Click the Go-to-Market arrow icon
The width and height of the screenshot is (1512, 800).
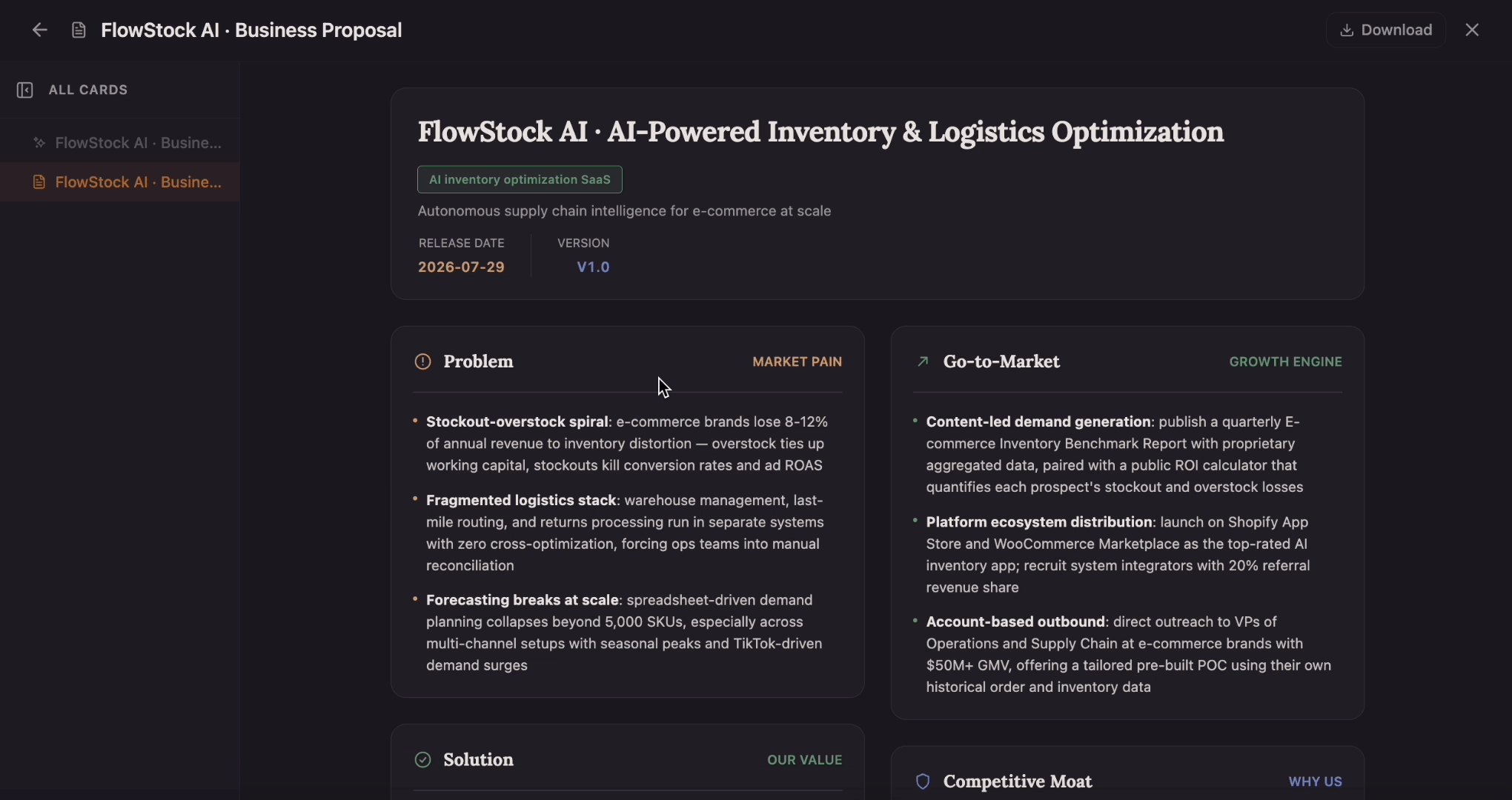pyautogui.click(x=923, y=361)
